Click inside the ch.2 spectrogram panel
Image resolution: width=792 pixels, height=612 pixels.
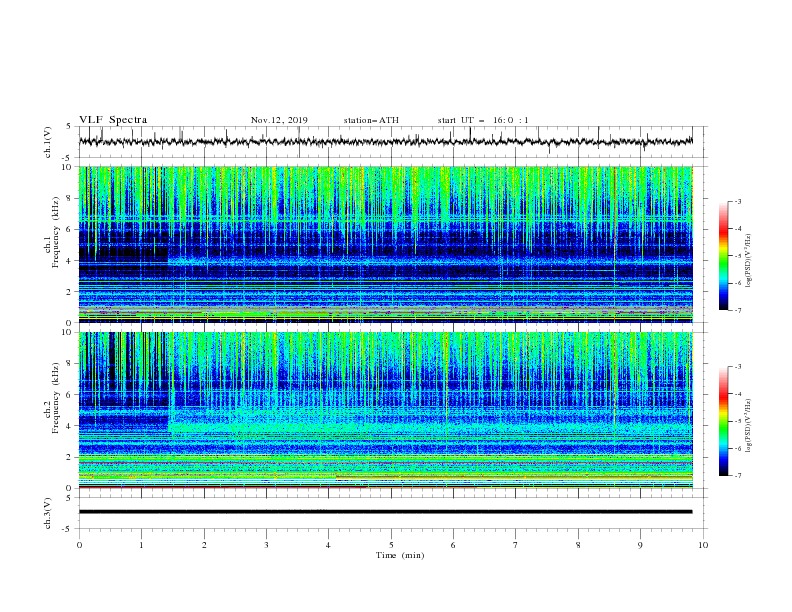point(385,410)
